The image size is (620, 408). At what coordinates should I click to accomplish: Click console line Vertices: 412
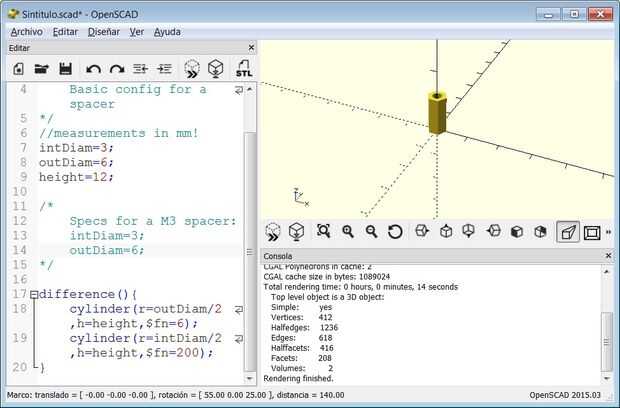coord(302,317)
